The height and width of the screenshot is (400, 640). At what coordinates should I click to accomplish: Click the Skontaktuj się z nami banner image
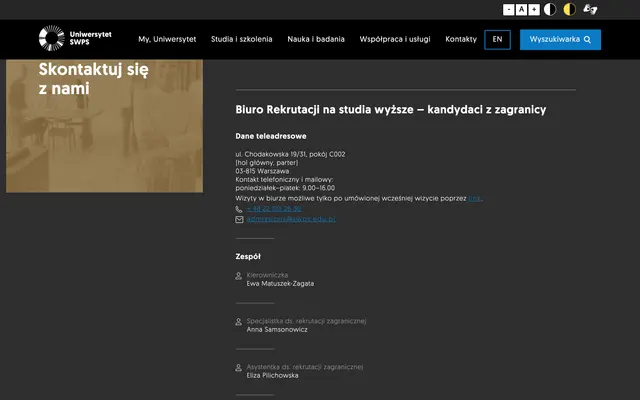click(x=104, y=126)
